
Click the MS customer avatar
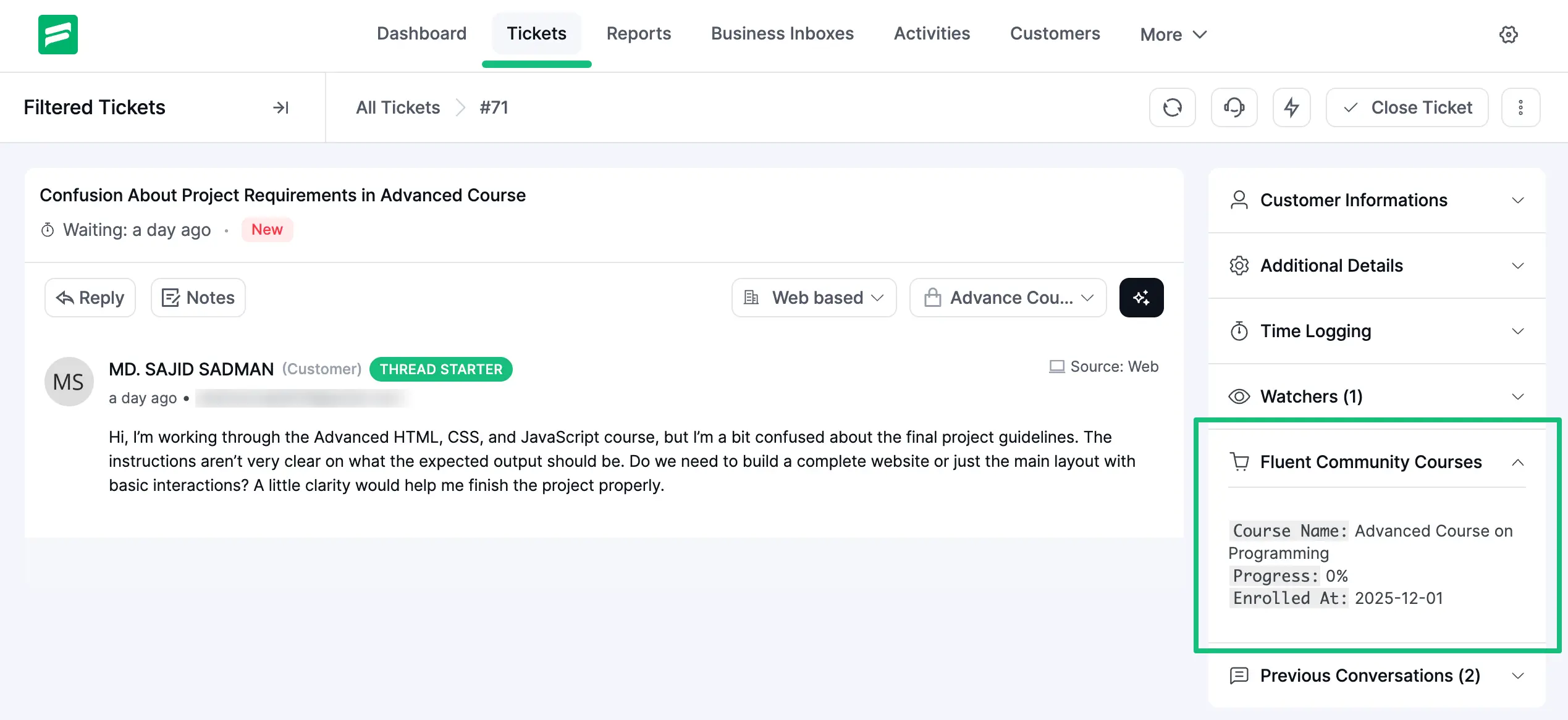coord(69,382)
